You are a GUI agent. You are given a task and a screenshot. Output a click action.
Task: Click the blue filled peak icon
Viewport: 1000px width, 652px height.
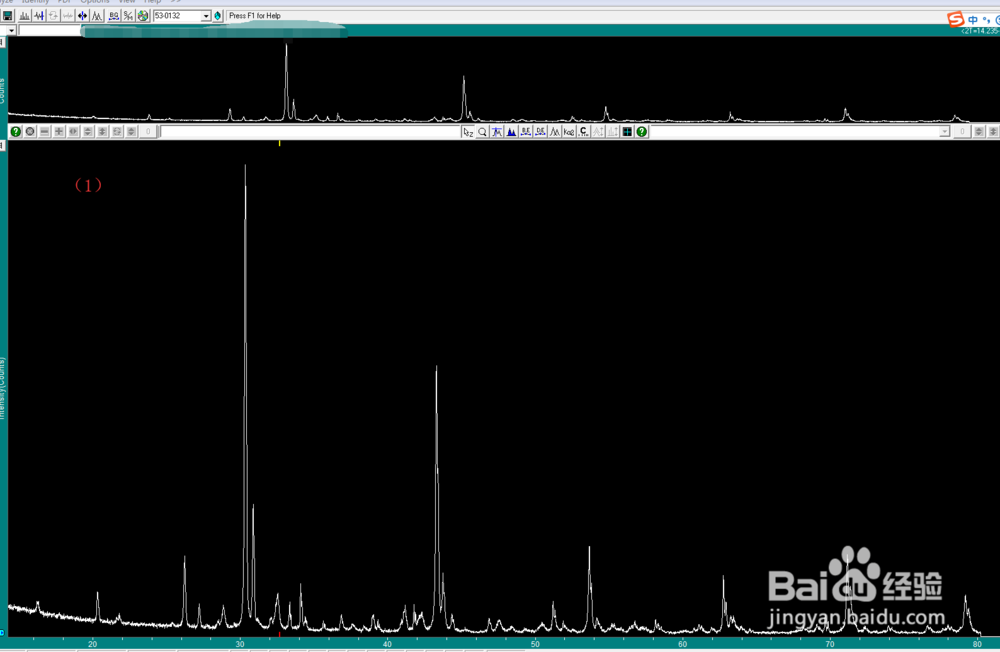point(511,132)
